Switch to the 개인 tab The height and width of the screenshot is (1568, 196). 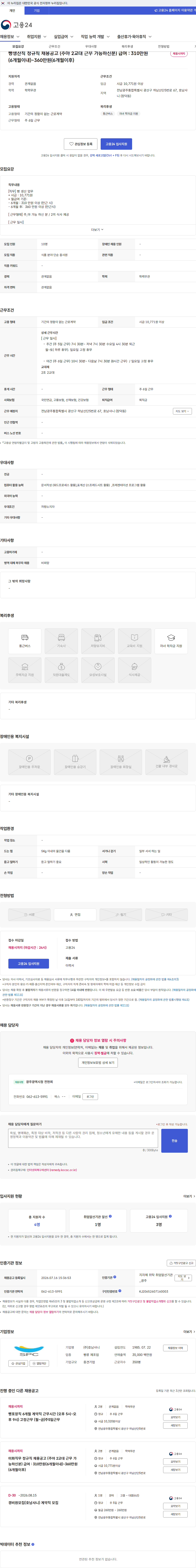coord(12,10)
